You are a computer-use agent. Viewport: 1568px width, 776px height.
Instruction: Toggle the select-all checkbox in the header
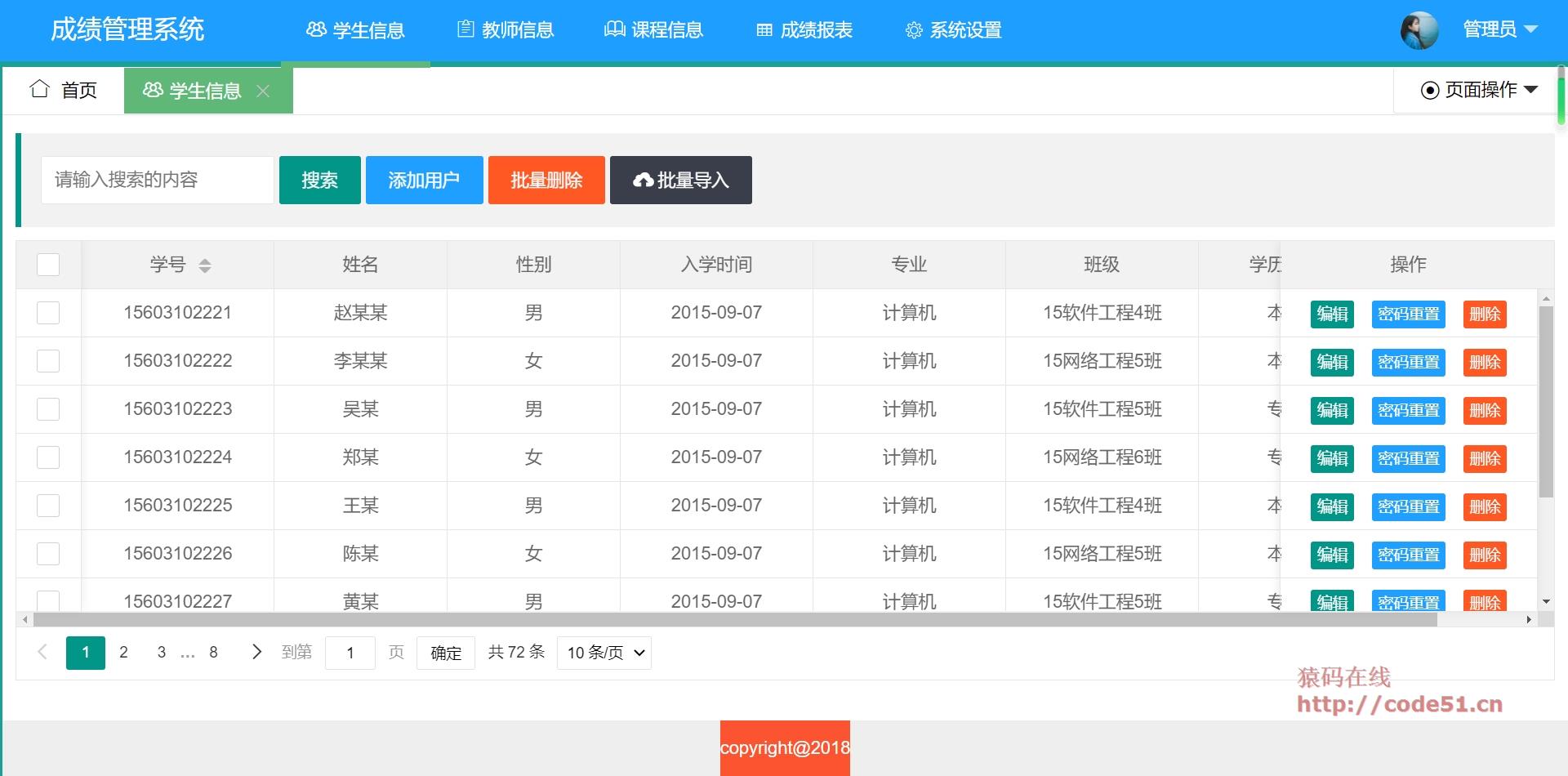(x=48, y=265)
